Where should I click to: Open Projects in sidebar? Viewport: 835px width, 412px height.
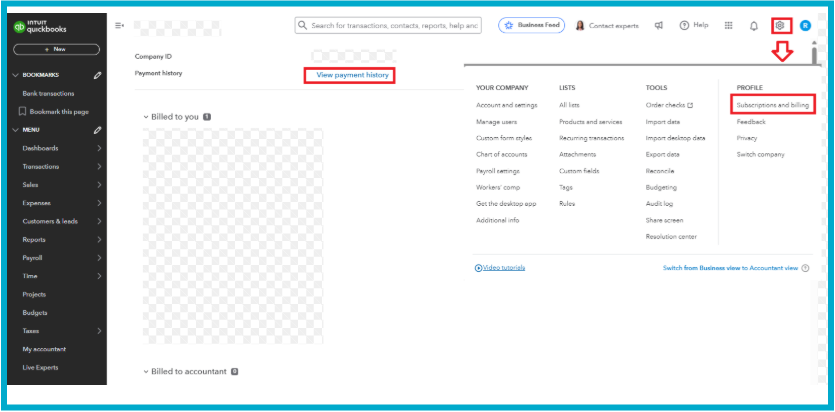point(34,294)
